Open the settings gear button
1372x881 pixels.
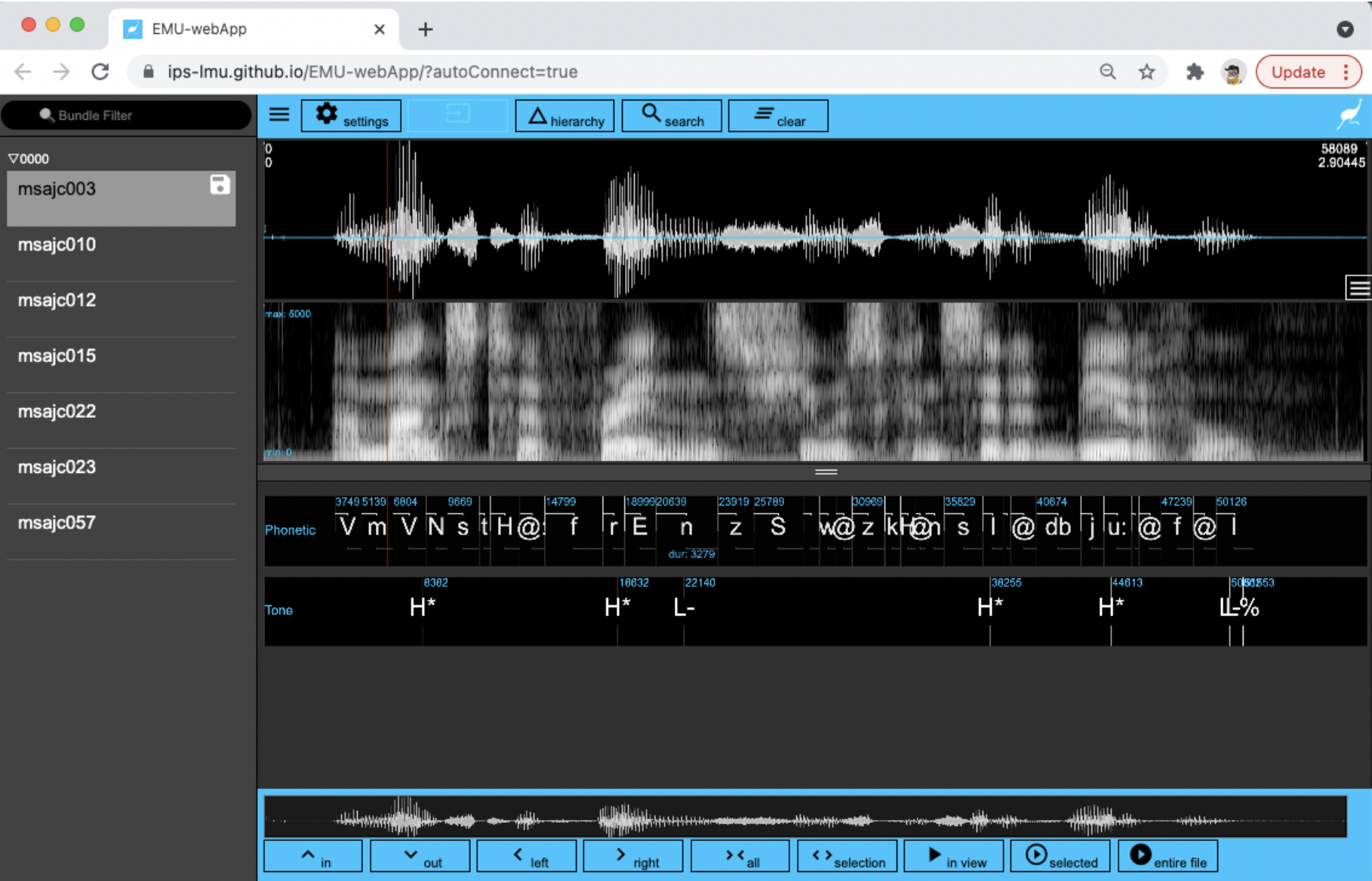[x=351, y=116]
